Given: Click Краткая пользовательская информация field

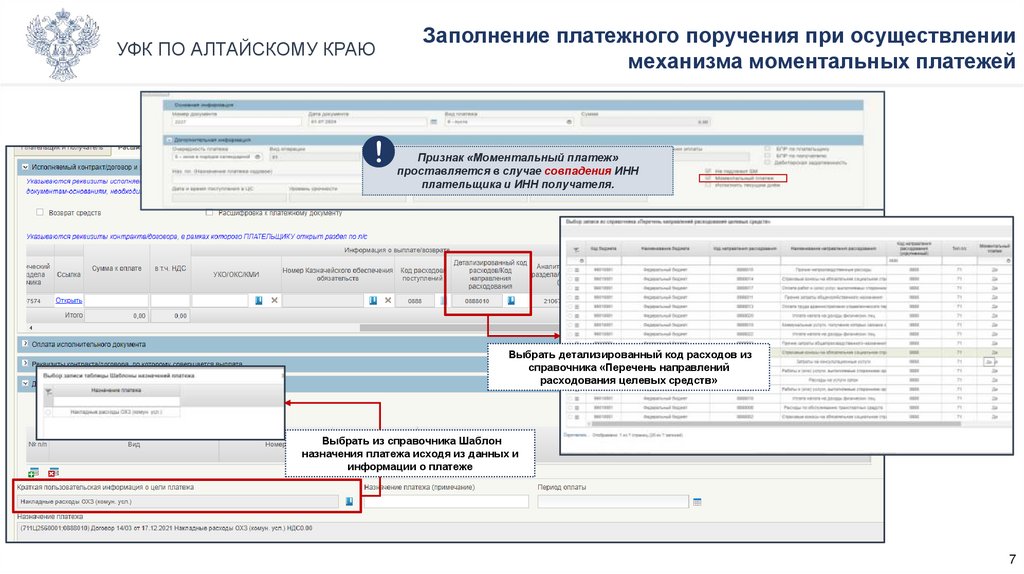Looking at the screenshot, I should [x=178, y=502].
